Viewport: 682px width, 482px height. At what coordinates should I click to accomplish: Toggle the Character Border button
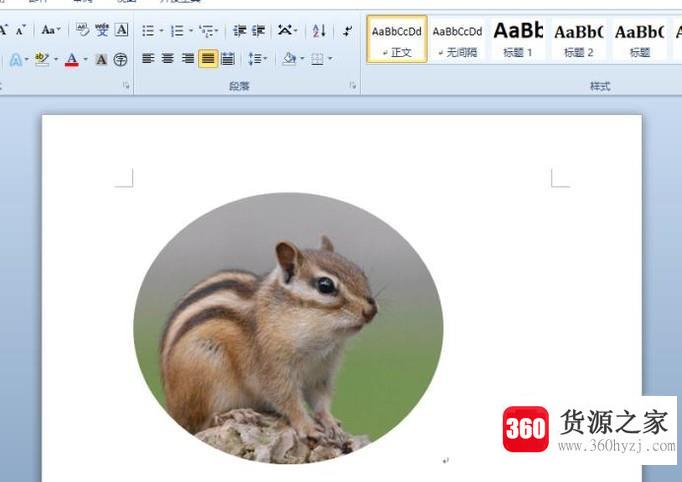pos(121,30)
